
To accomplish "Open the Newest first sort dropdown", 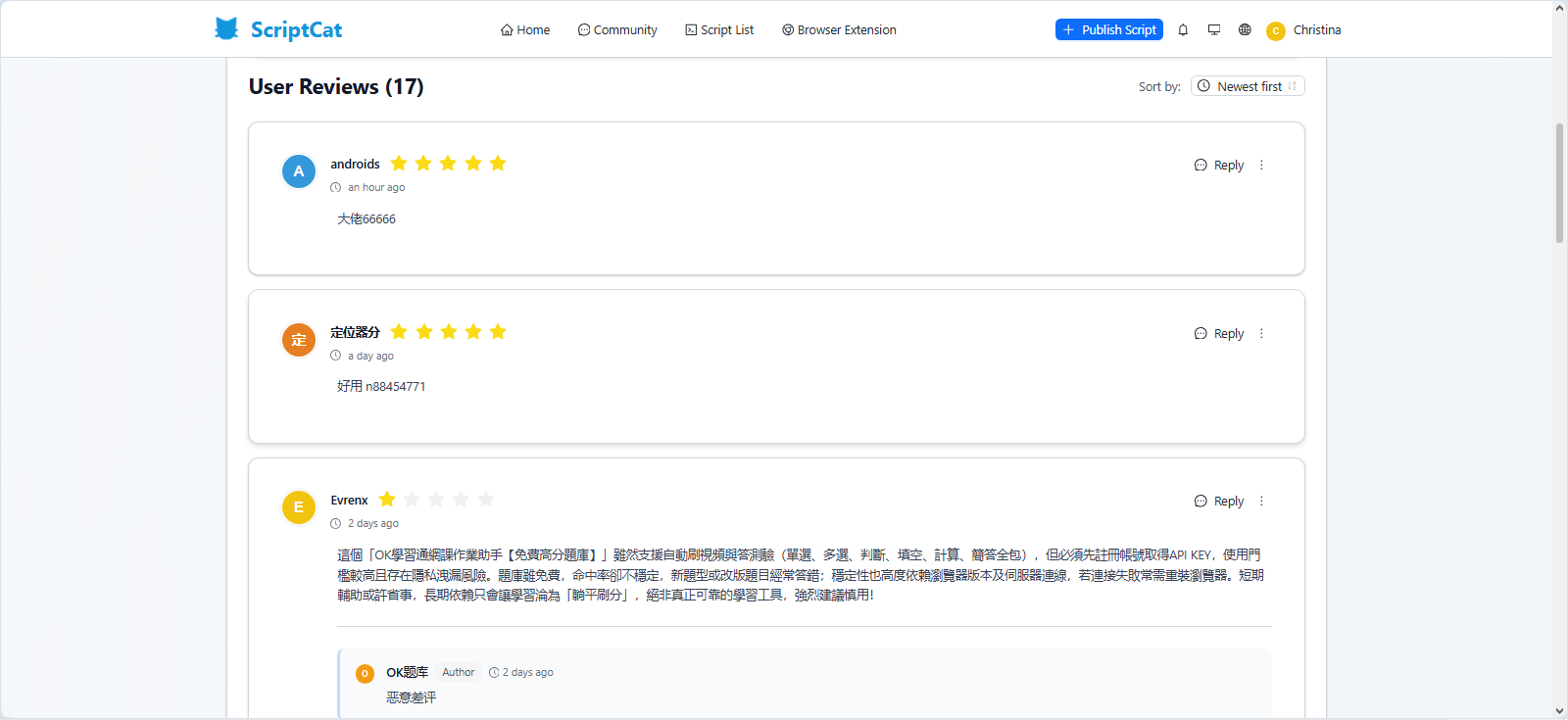I will point(1247,86).
